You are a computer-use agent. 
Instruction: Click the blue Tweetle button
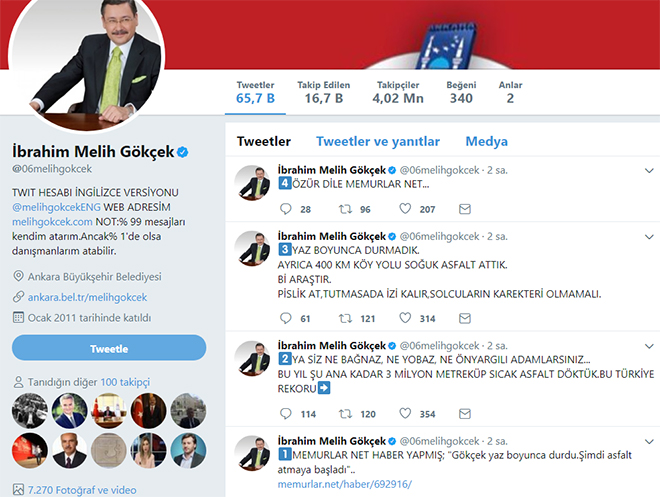tap(109, 348)
